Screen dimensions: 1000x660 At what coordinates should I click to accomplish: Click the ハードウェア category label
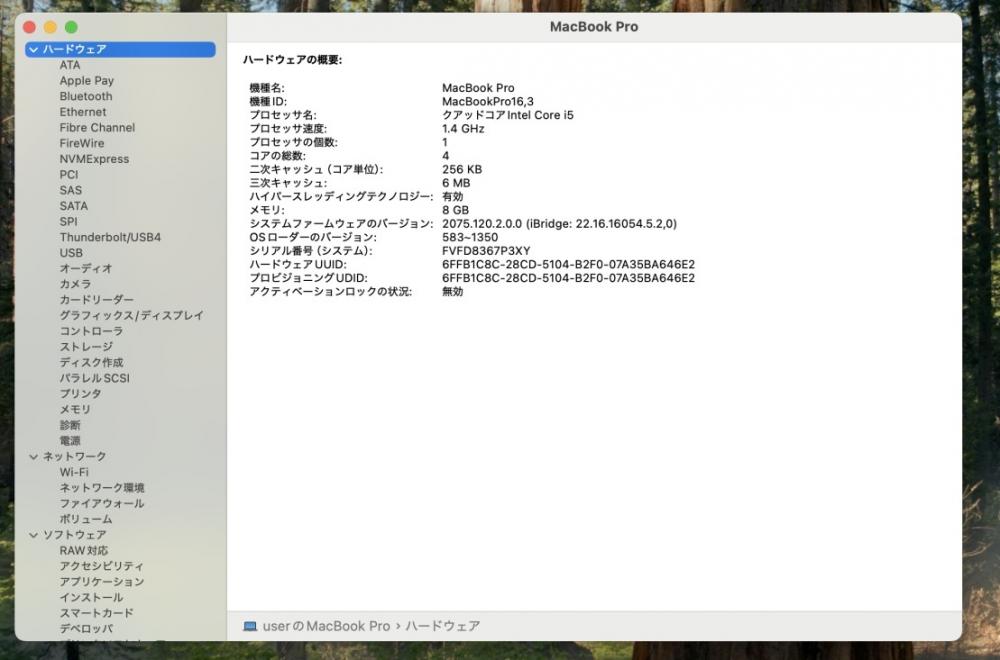click(x=75, y=49)
